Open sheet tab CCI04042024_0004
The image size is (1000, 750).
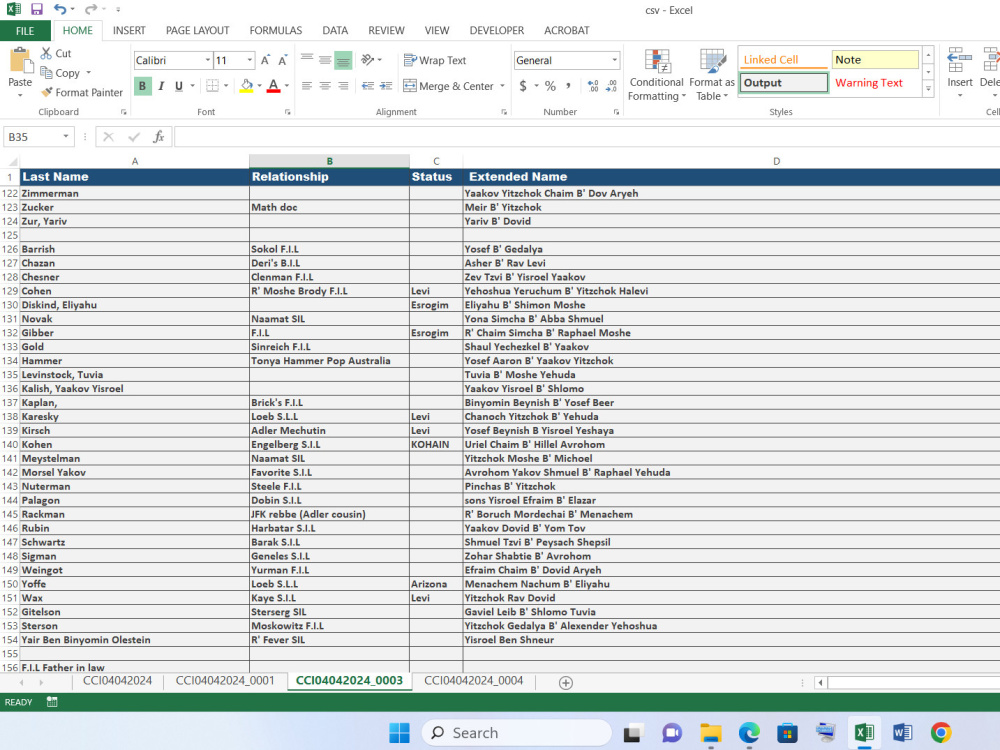(474, 681)
